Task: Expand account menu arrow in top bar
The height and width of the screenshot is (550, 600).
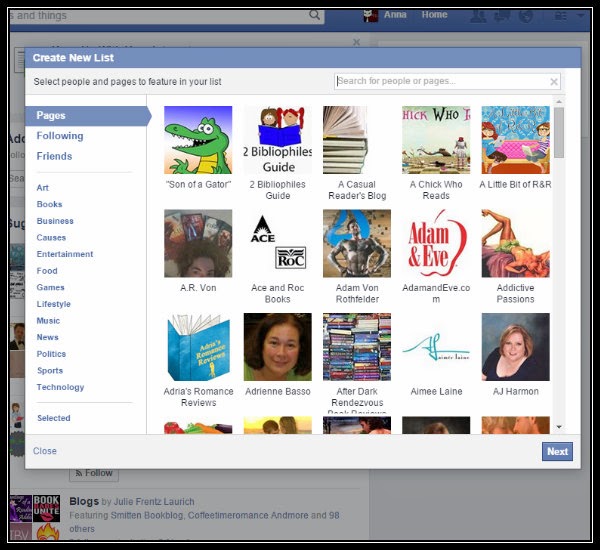Action: 581,15
